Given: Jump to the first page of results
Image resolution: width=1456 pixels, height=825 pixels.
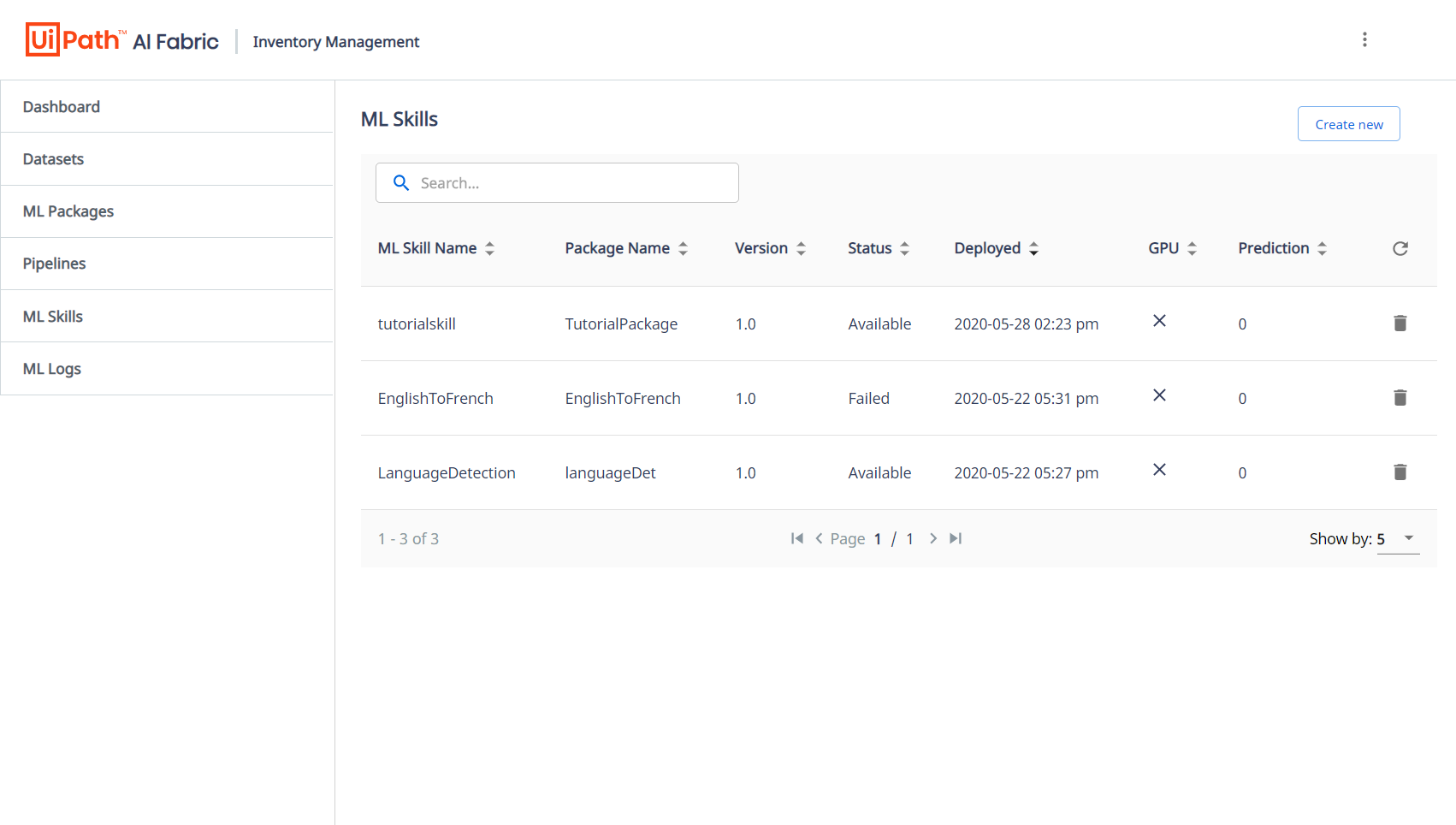Looking at the screenshot, I should click(797, 538).
